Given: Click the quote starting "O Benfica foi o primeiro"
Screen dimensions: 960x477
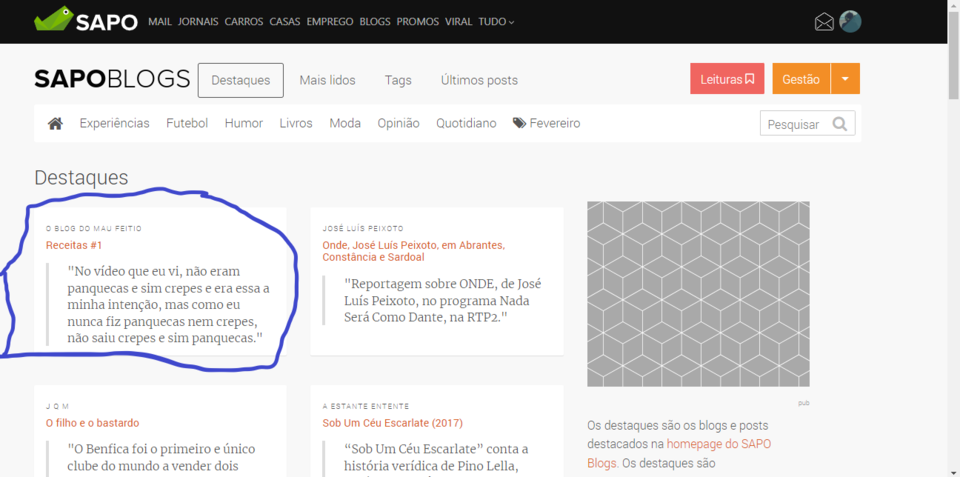Looking at the screenshot, I should coord(162,457).
